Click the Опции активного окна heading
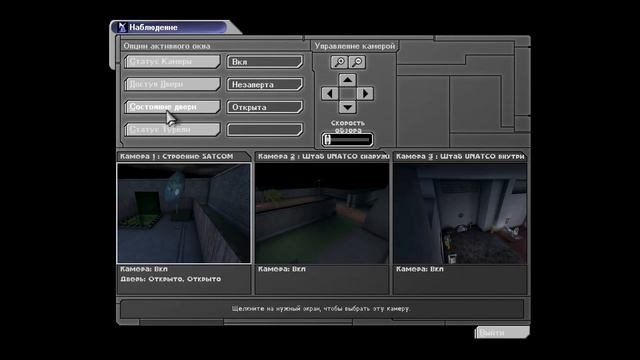The width and height of the screenshot is (640, 360). (167, 46)
